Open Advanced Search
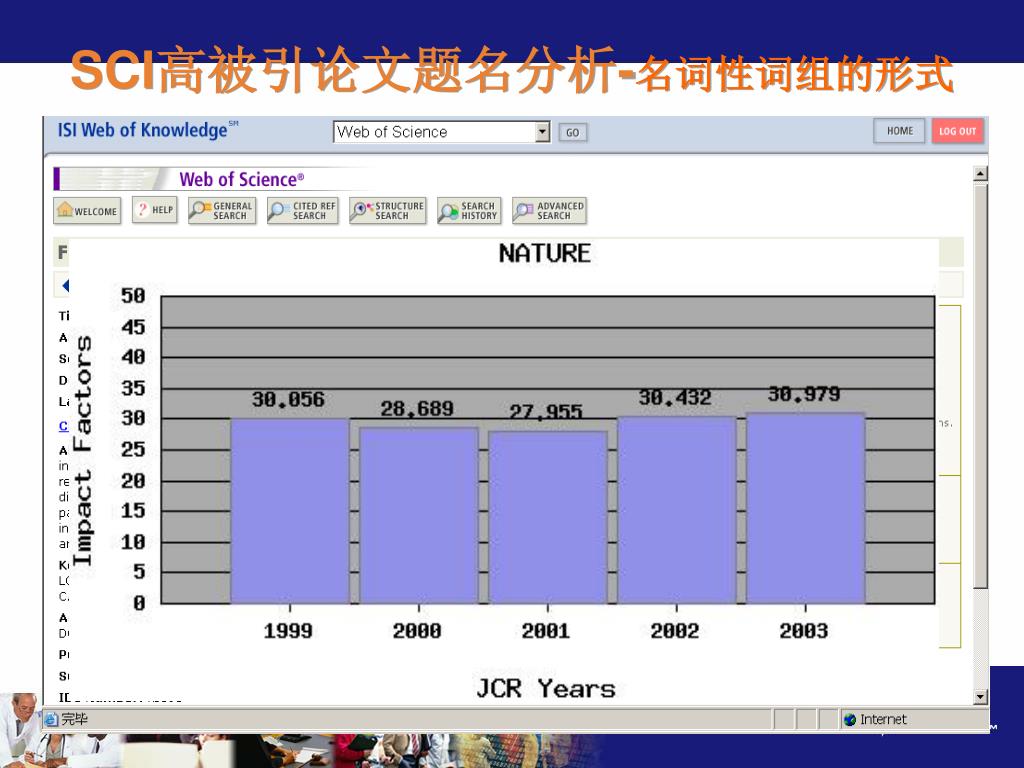The width and height of the screenshot is (1024, 768). click(x=550, y=211)
